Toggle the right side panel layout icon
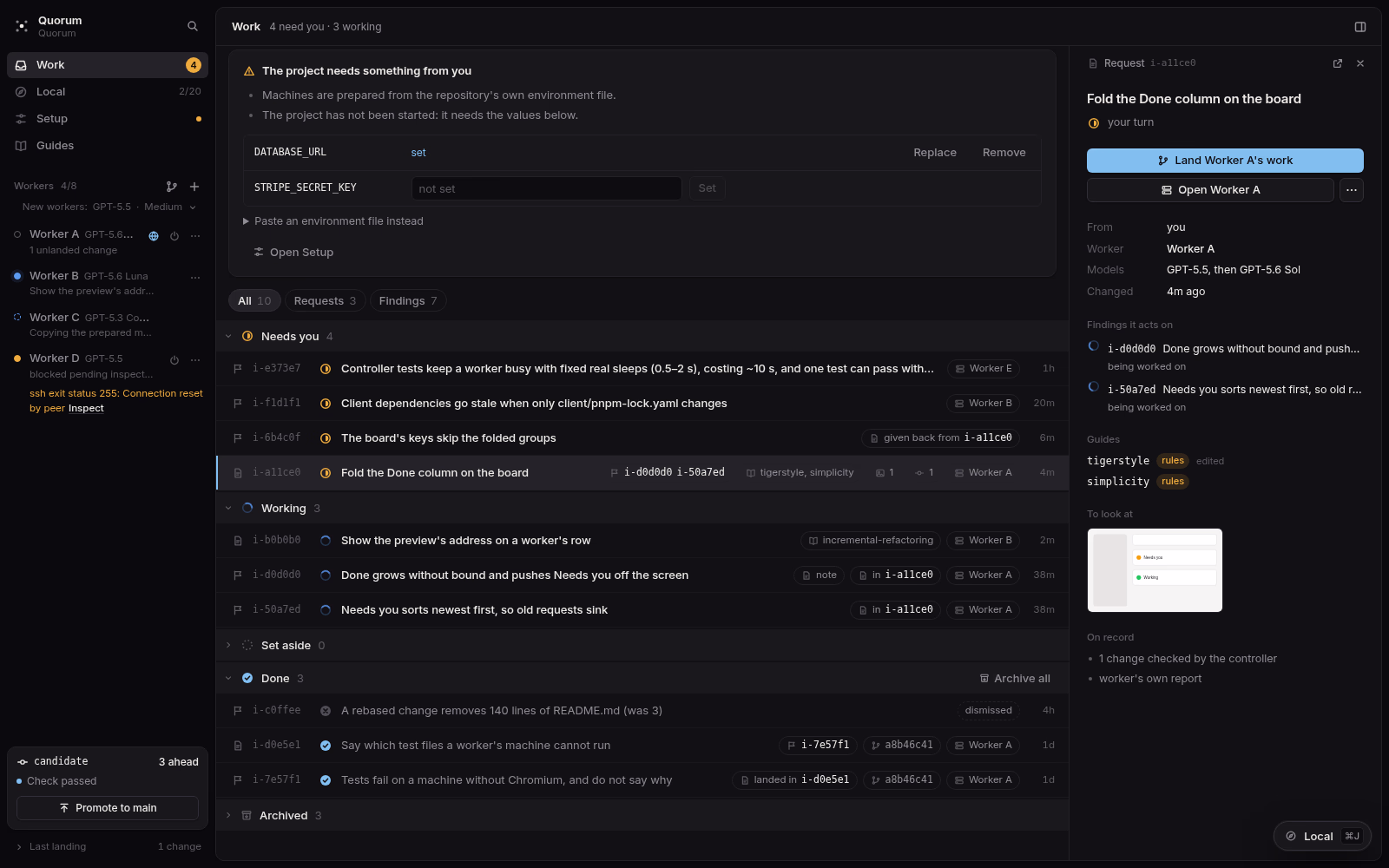Image resolution: width=1389 pixels, height=868 pixels. [1360, 27]
